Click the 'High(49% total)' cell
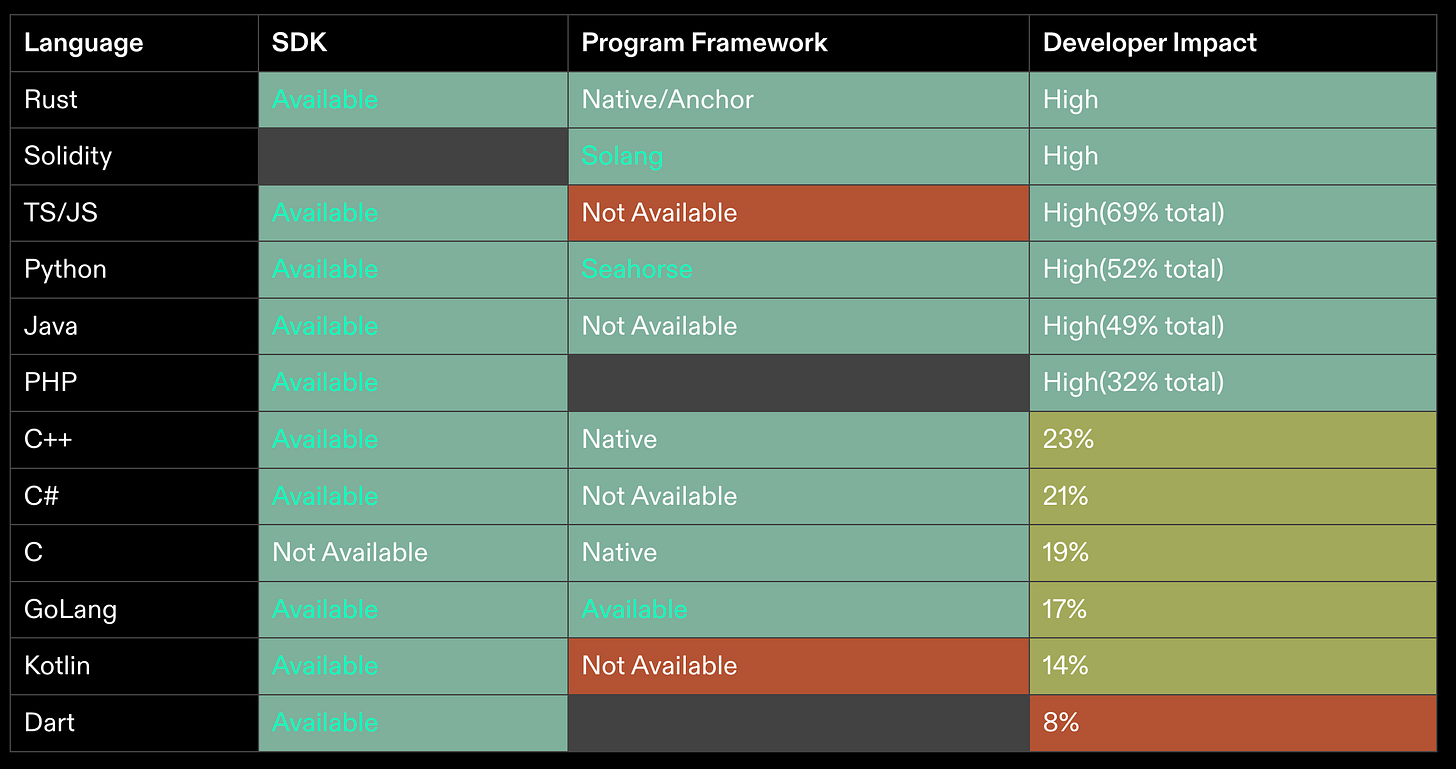Viewport: 1456px width, 769px height. coord(1233,326)
